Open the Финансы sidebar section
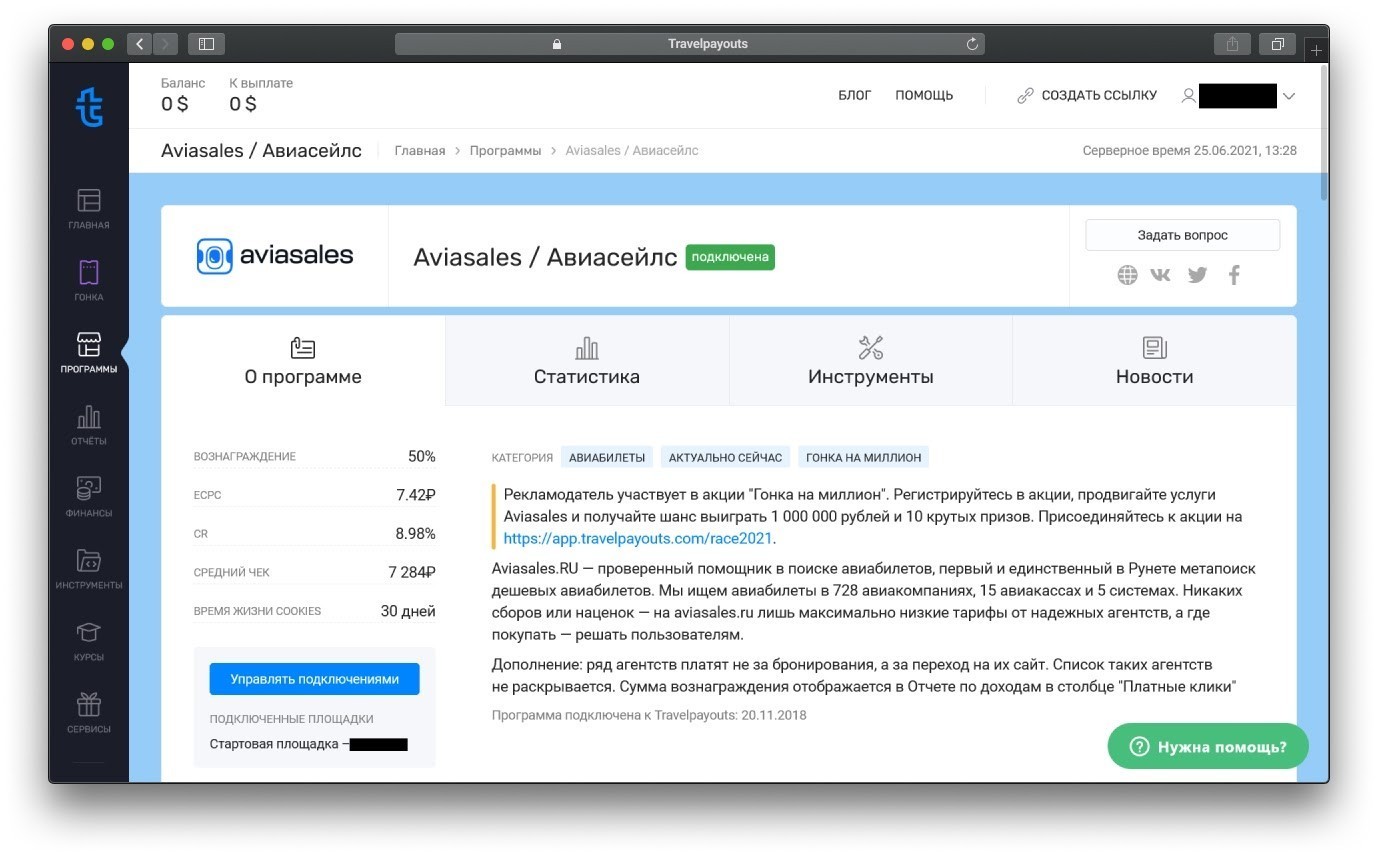 [x=89, y=496]
